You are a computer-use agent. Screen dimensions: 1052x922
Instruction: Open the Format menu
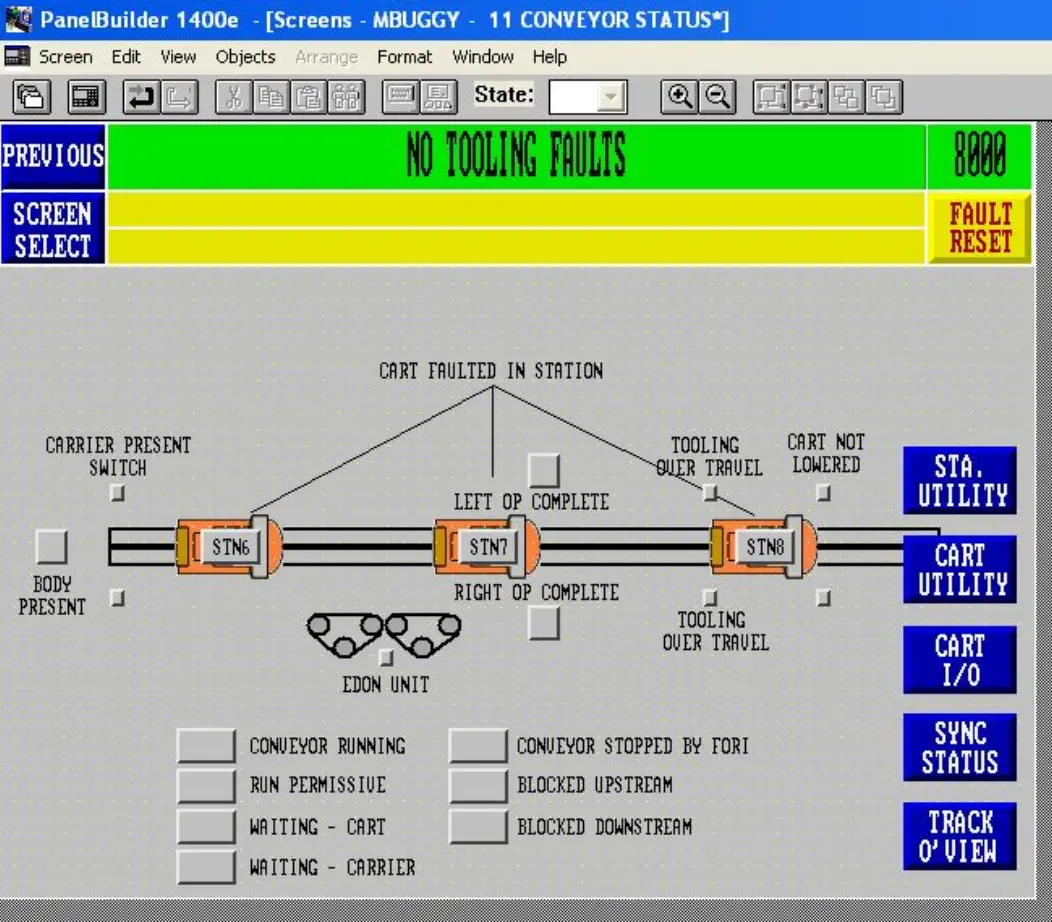[x=405, y=57]
